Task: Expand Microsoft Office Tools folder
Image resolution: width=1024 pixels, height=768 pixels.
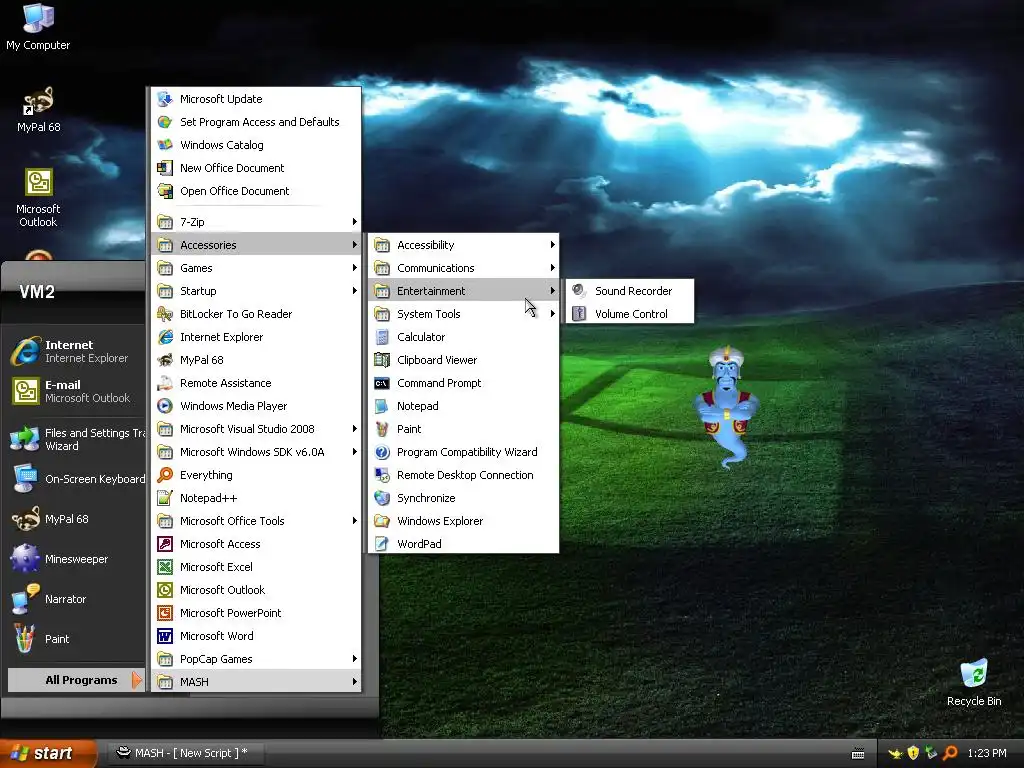Action: coord(256,520)
